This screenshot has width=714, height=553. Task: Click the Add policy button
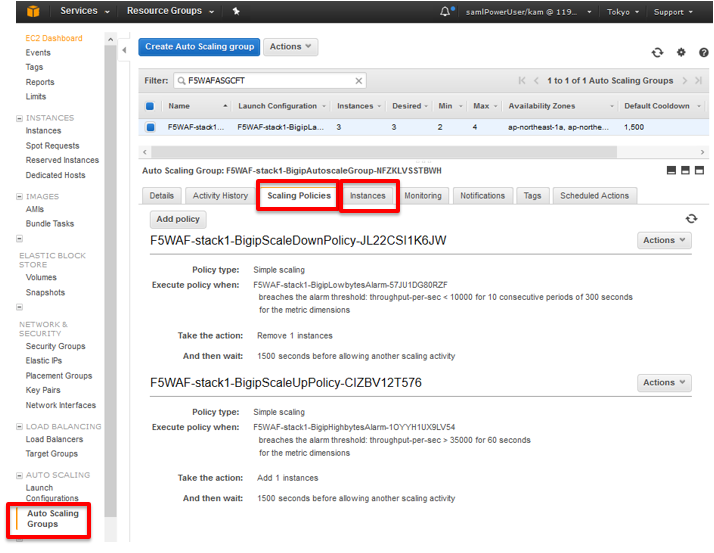[178, 219]
